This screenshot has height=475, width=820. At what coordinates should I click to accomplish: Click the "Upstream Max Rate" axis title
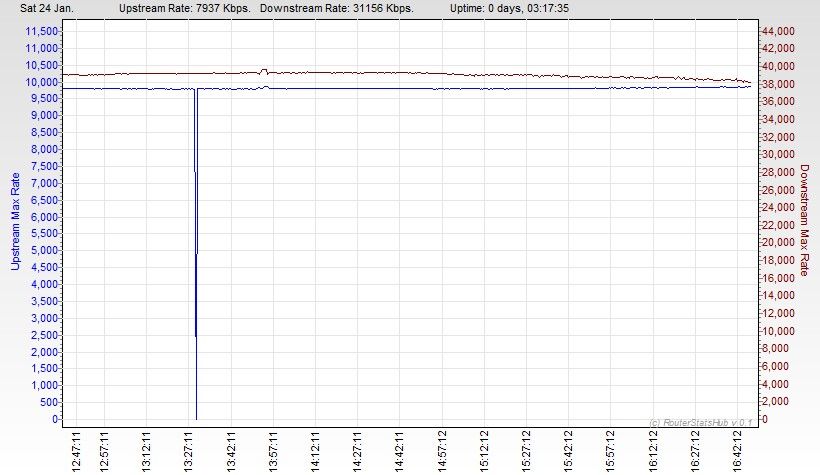[x=15, y=221]
